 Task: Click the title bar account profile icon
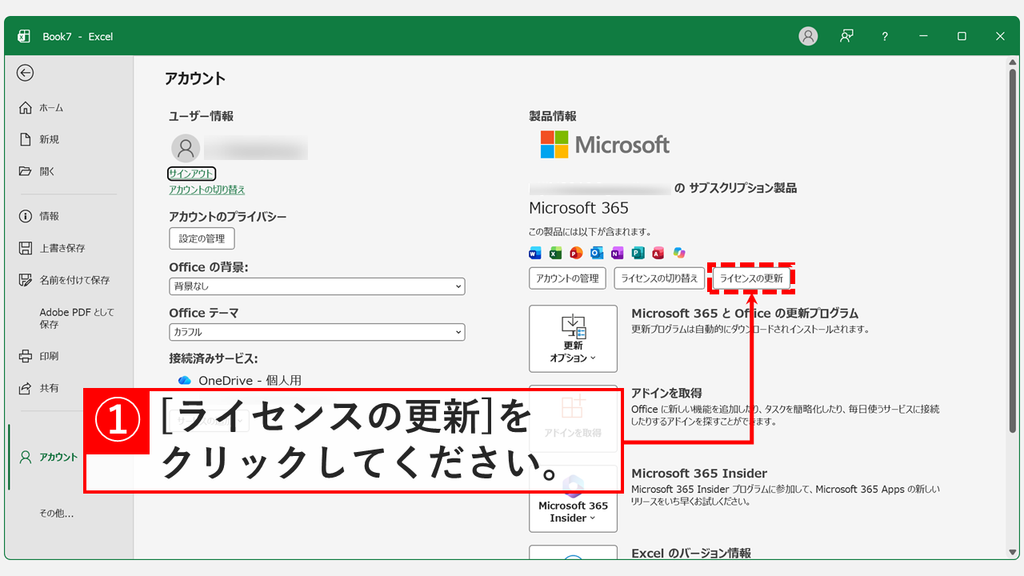(808, 36)
